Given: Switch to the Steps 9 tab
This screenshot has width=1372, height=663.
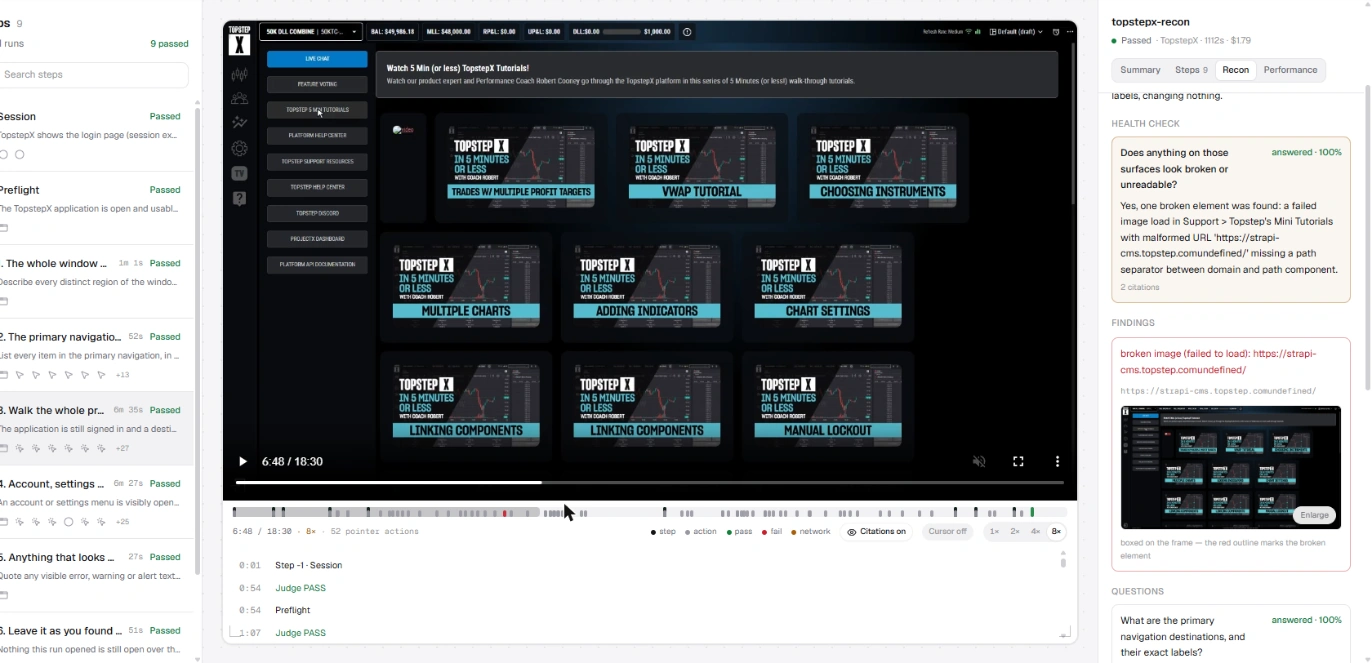Looking at the screenshot, I should coord(1191,70).
